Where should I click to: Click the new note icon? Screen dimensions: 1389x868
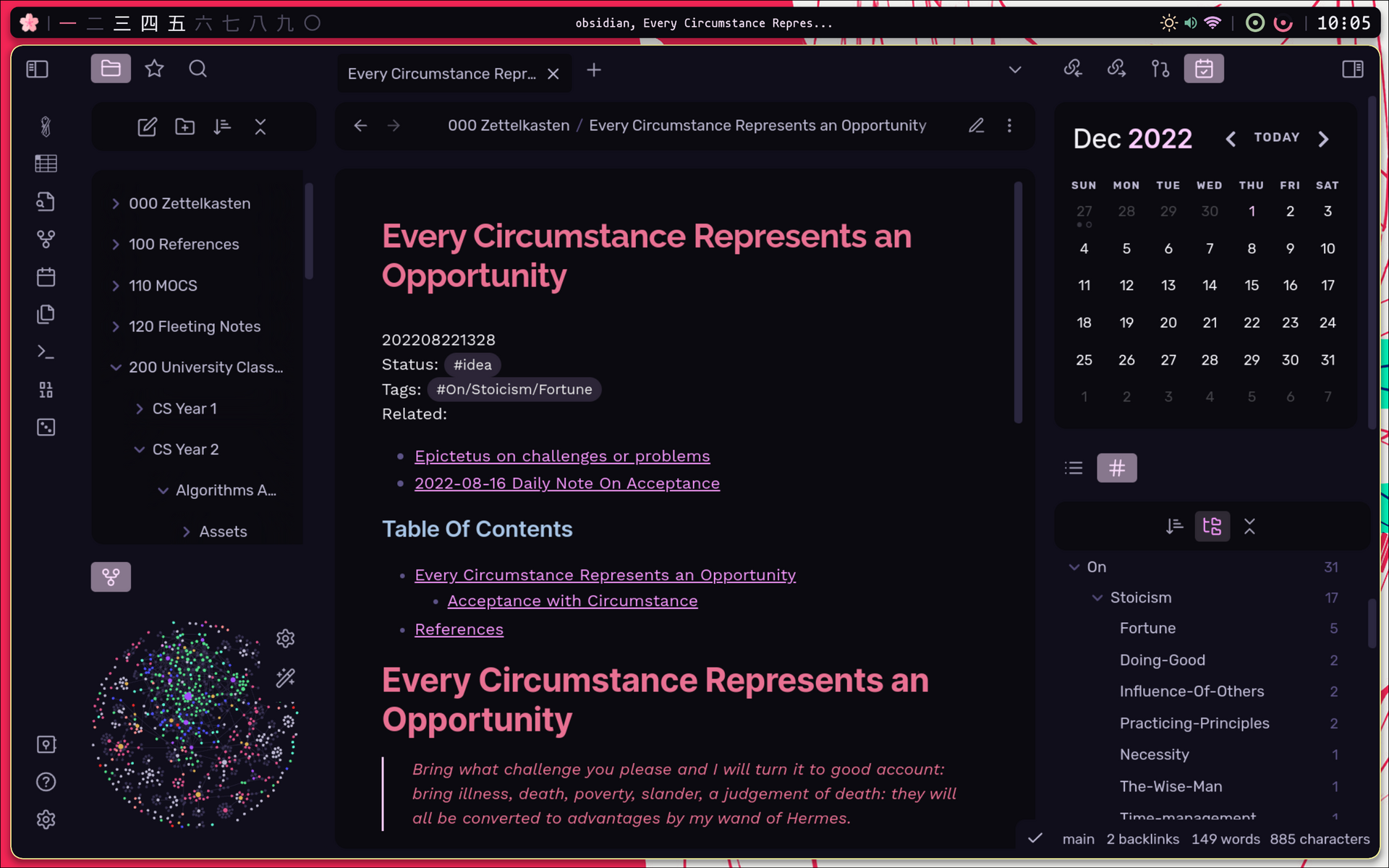147,127
